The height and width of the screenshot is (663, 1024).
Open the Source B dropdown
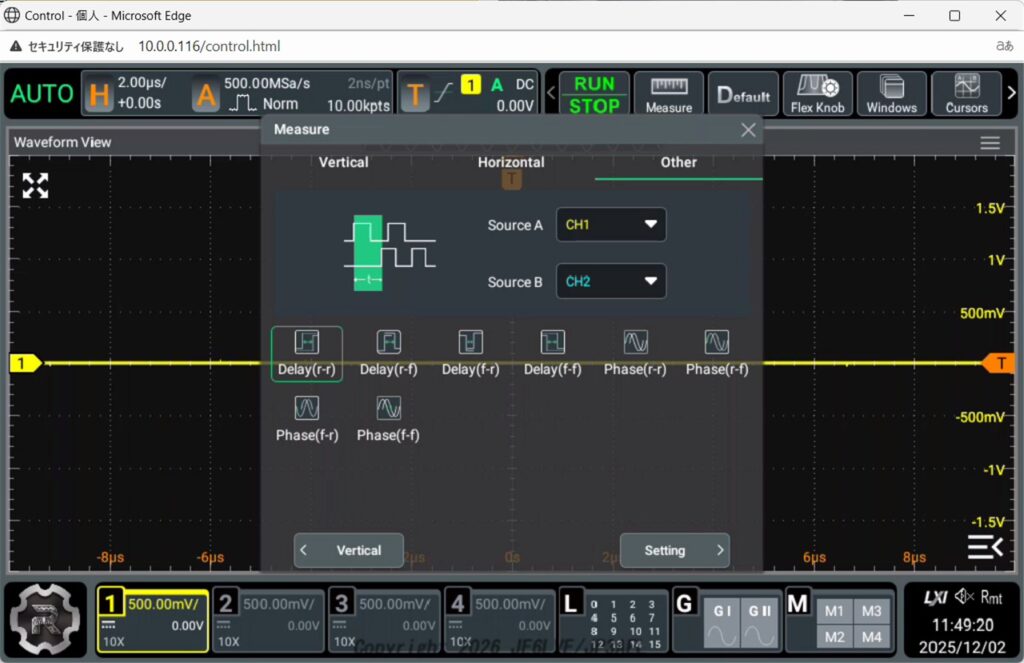click(611, 281)
